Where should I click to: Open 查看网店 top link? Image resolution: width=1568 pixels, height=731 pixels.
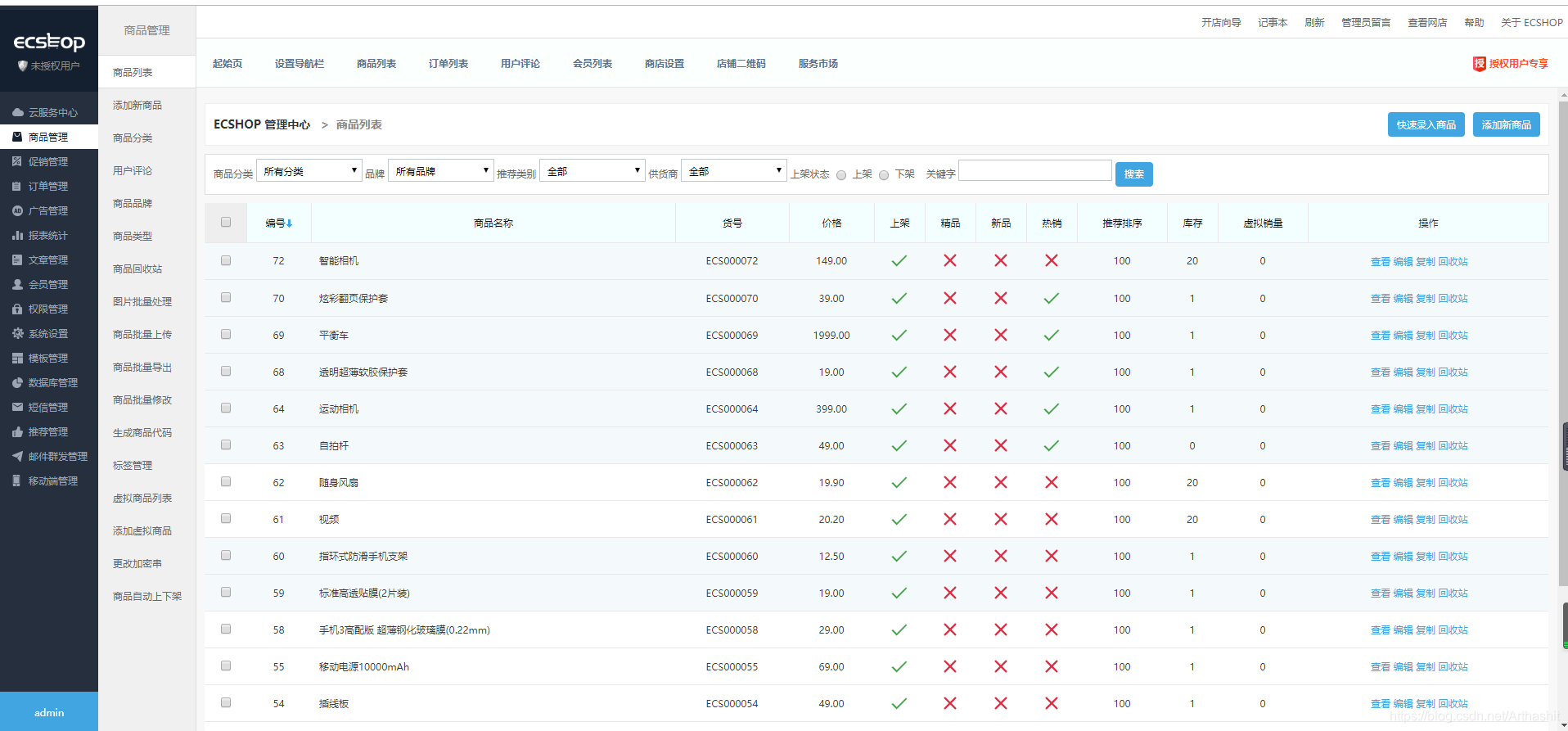coord(1427,23)
